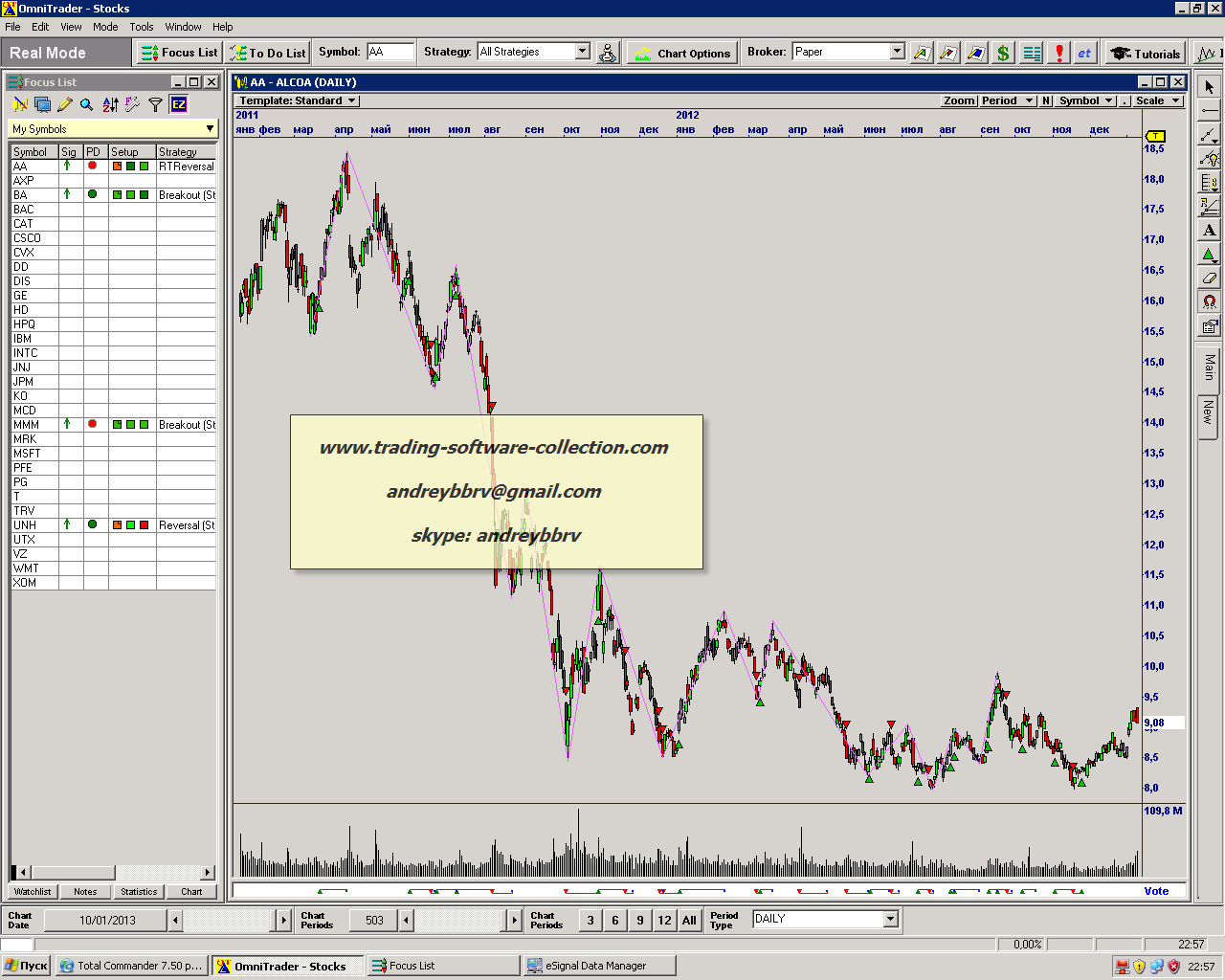Sort the Focus List with A-Z icon
1225x980 pixels.
110,104
